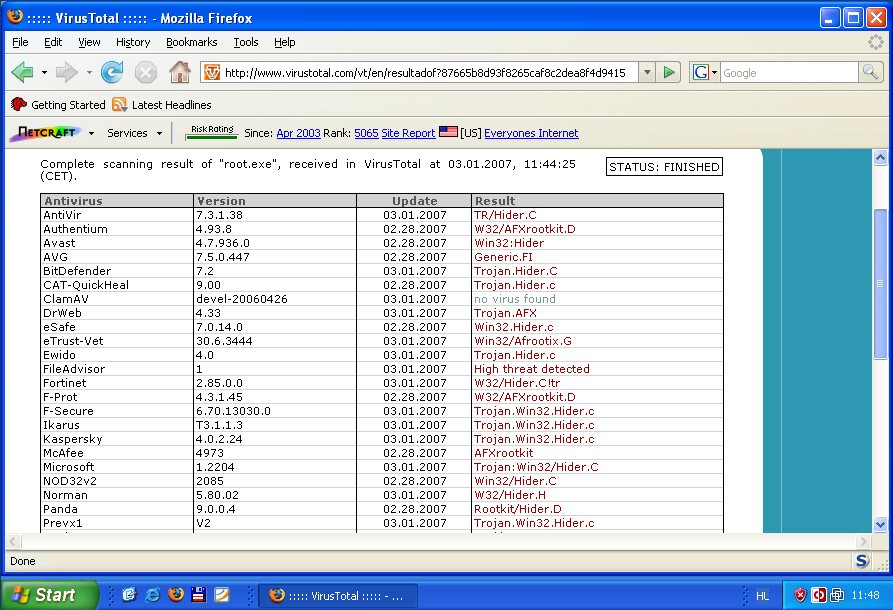
Task: Click the green Go arrow beside the URL
Action: [x=669, y=72]
